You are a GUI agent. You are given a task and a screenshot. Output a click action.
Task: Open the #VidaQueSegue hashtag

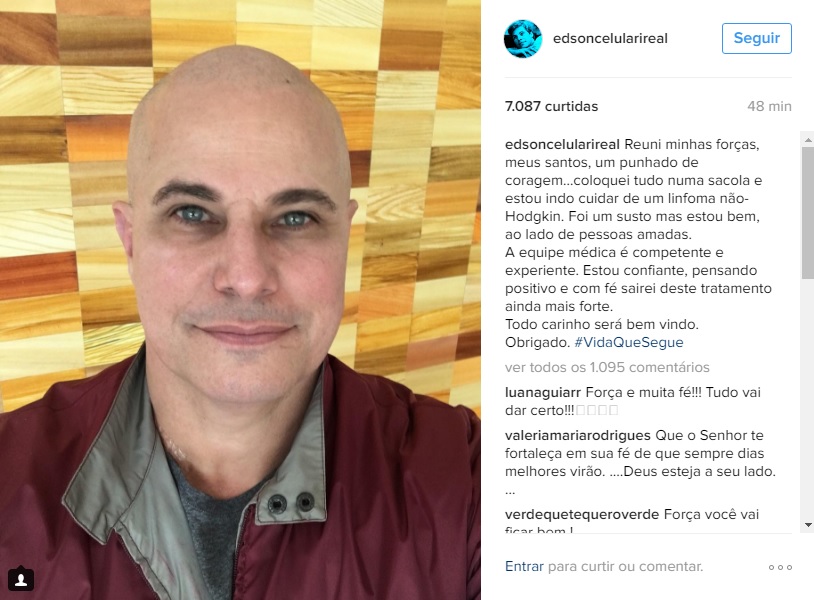[629, 343]
